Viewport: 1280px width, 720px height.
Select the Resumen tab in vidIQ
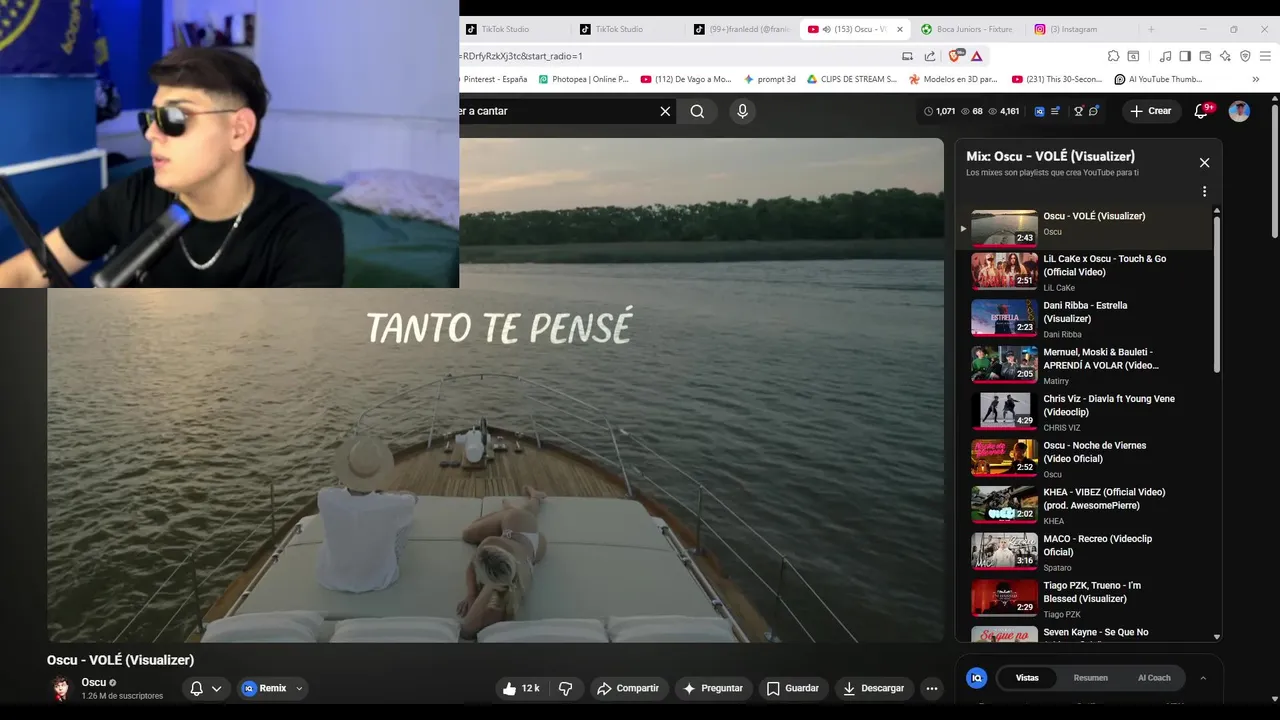pyautogui.click(x=1090, y=678)
